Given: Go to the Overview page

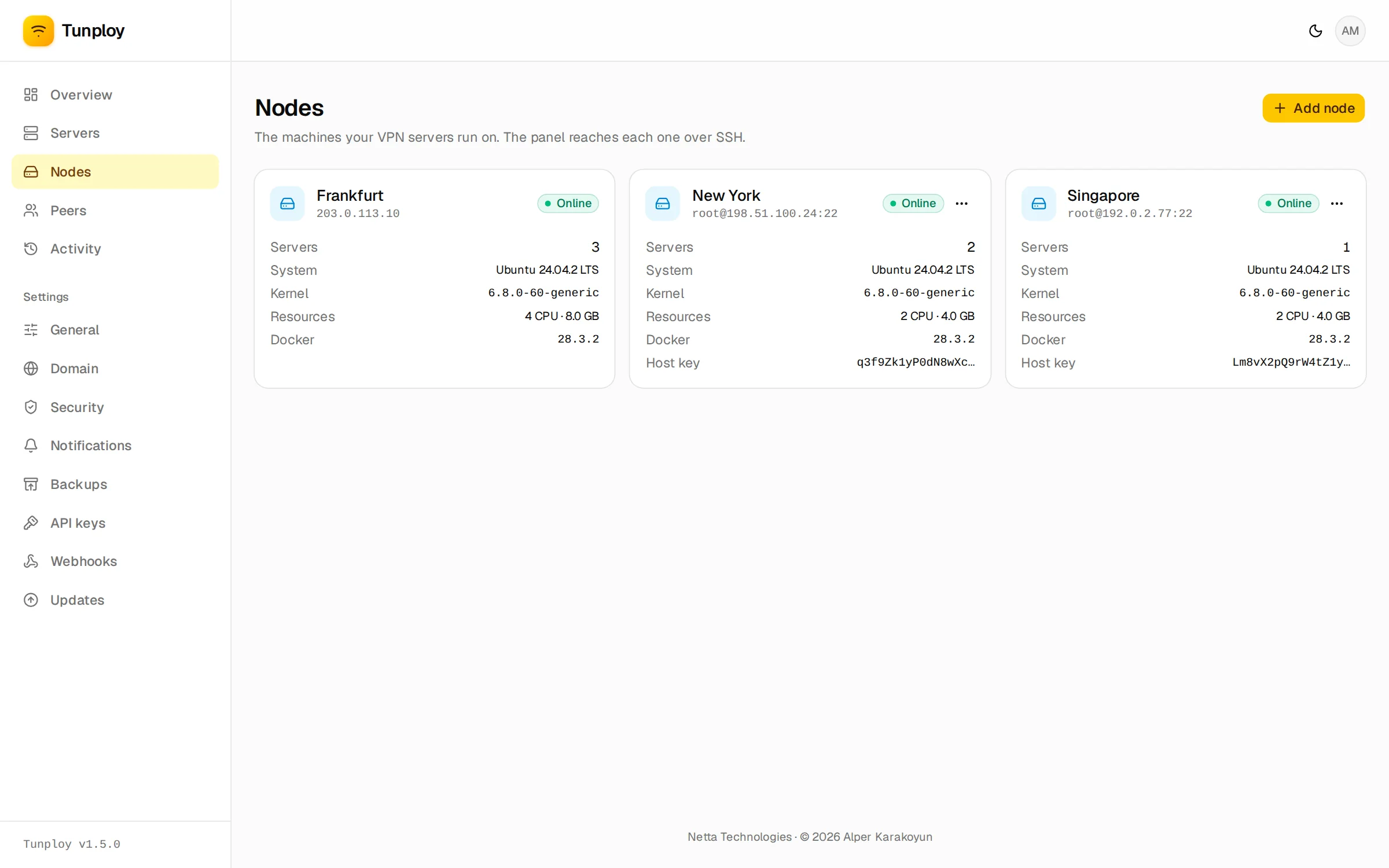Looking at the screenshot, I should click(x=115, y=94).
